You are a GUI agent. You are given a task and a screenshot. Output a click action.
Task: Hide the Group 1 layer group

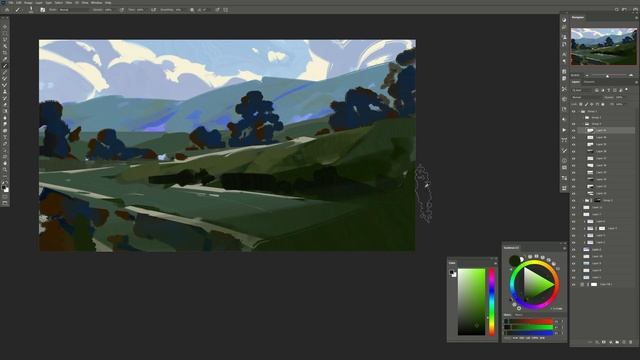pyautogui.click(x=573, y=111)
